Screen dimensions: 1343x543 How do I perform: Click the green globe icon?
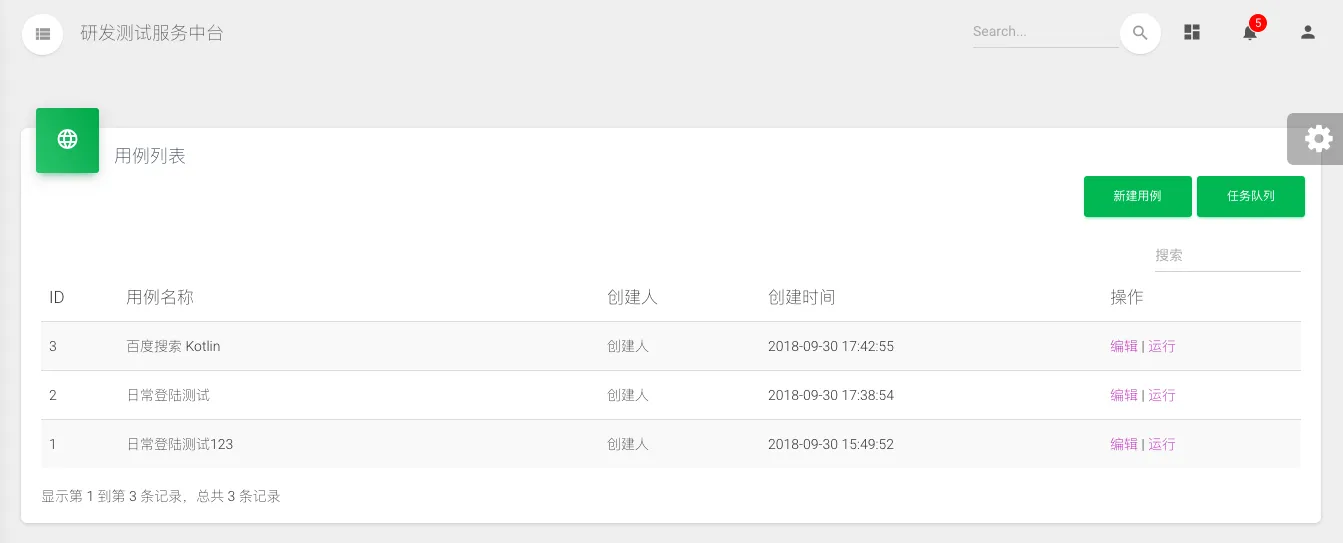point(67,140)
